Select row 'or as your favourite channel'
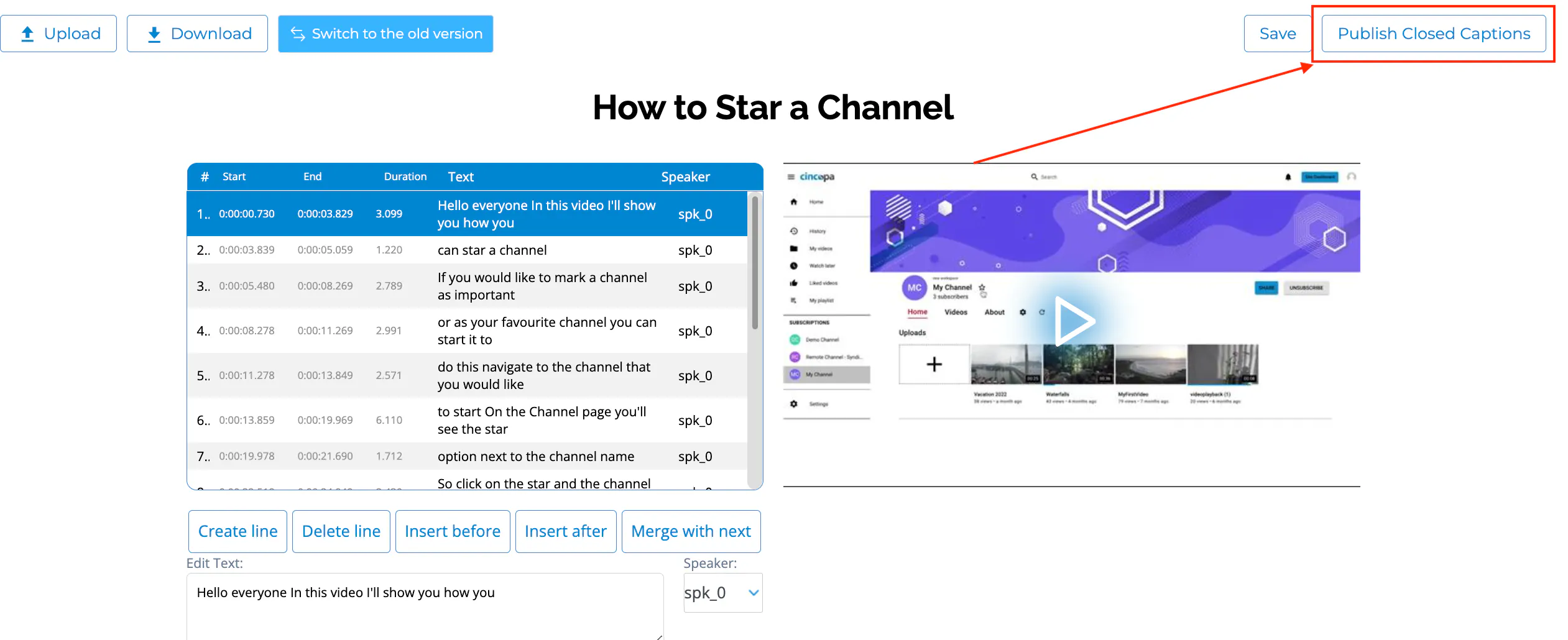The image size is (1568, 640). click(x=467, y=331)
